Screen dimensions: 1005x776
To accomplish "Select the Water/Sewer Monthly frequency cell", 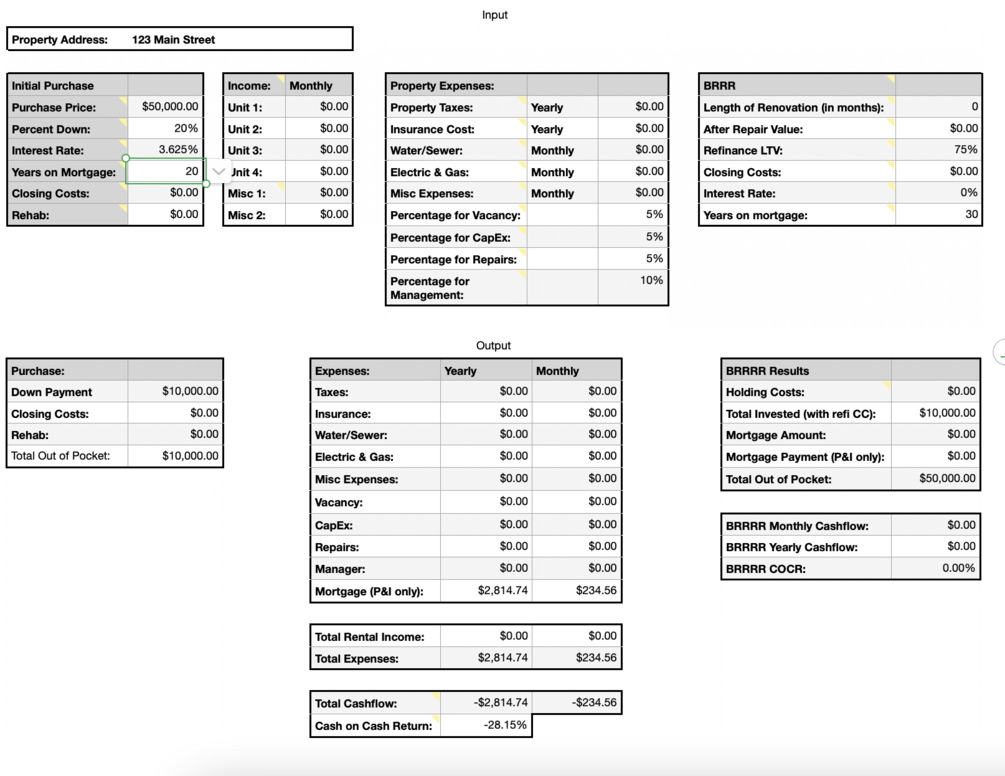I will click(x=562, y=151).
